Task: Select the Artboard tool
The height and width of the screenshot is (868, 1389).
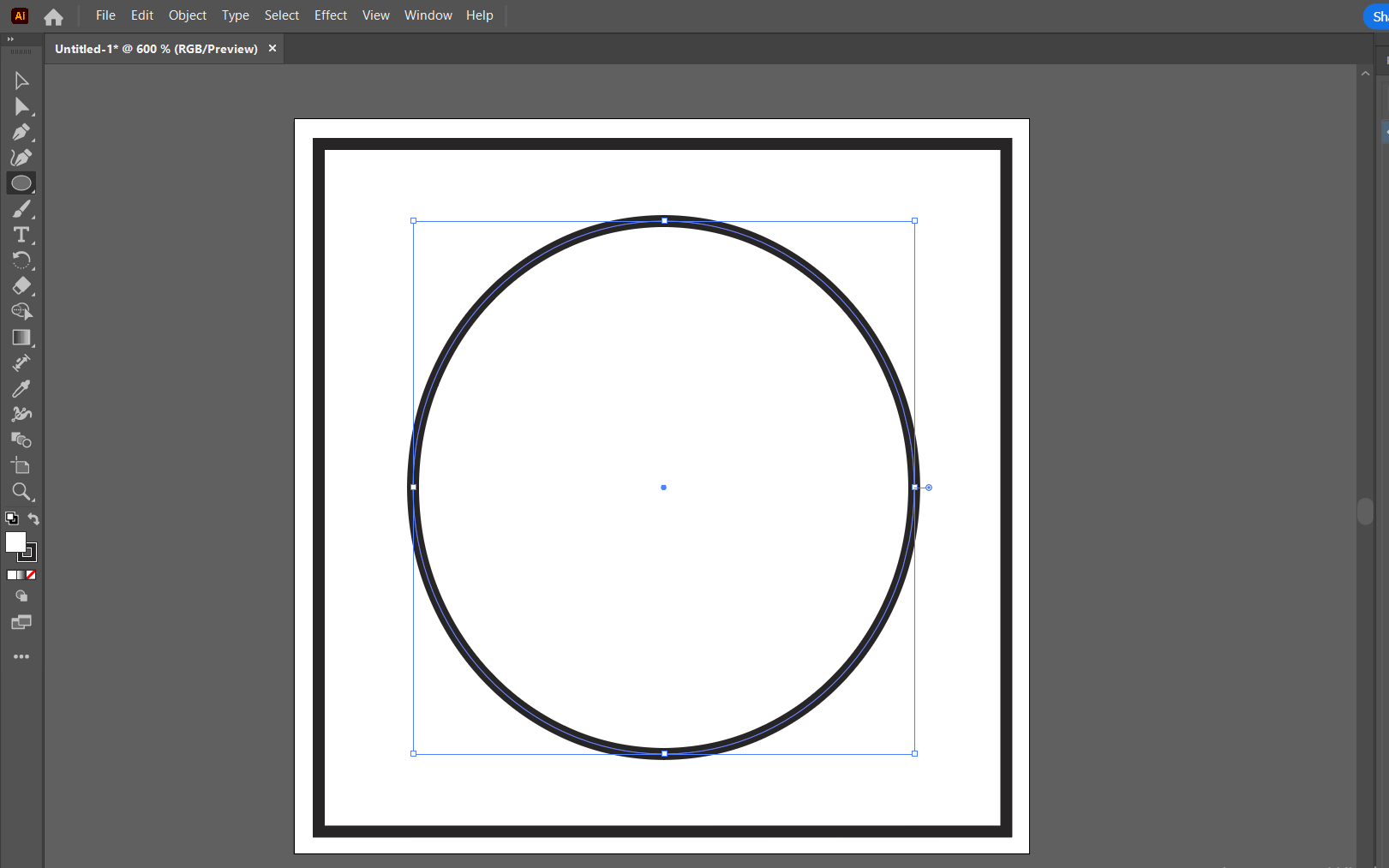Action: click(21, 466)
